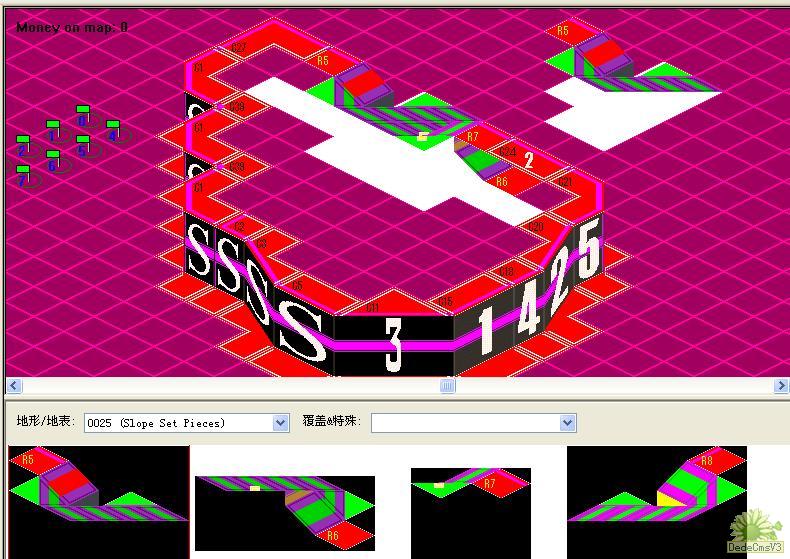Screen dimensions: 790x559
Task: Select waypoint flag 7 on the map
Action: [x=22, y=177]
